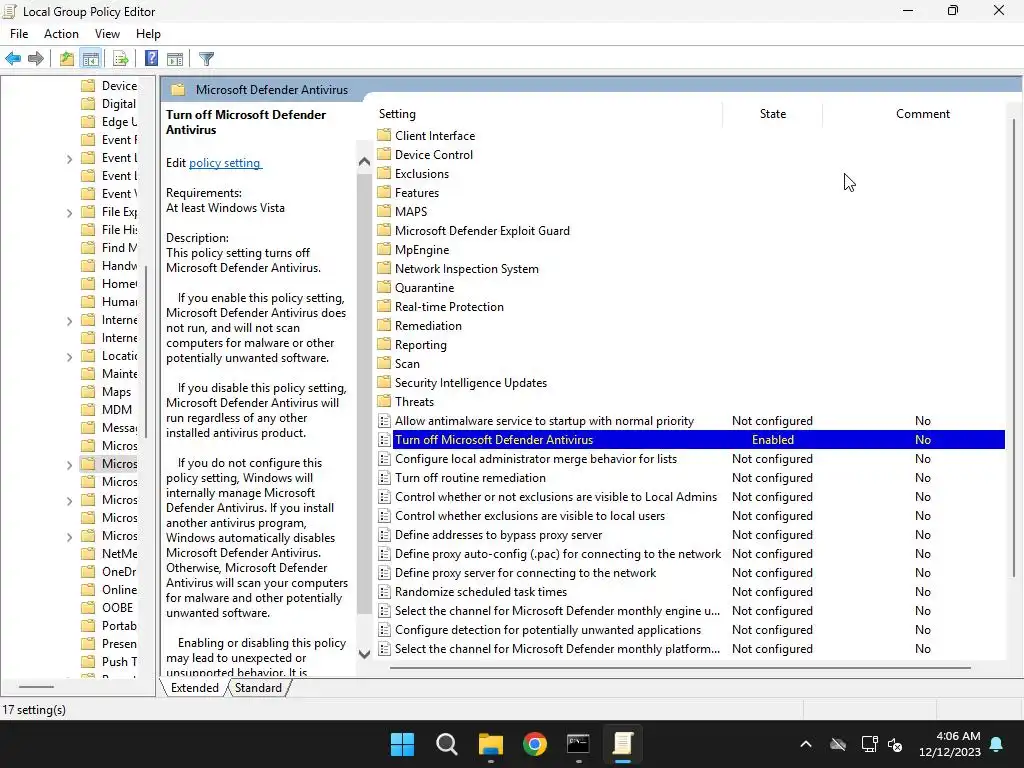Select 'Allow antimalware service to startup' policy
Image resolution: width=1024 pixels, height=768 pixels.
coord(691,421)
